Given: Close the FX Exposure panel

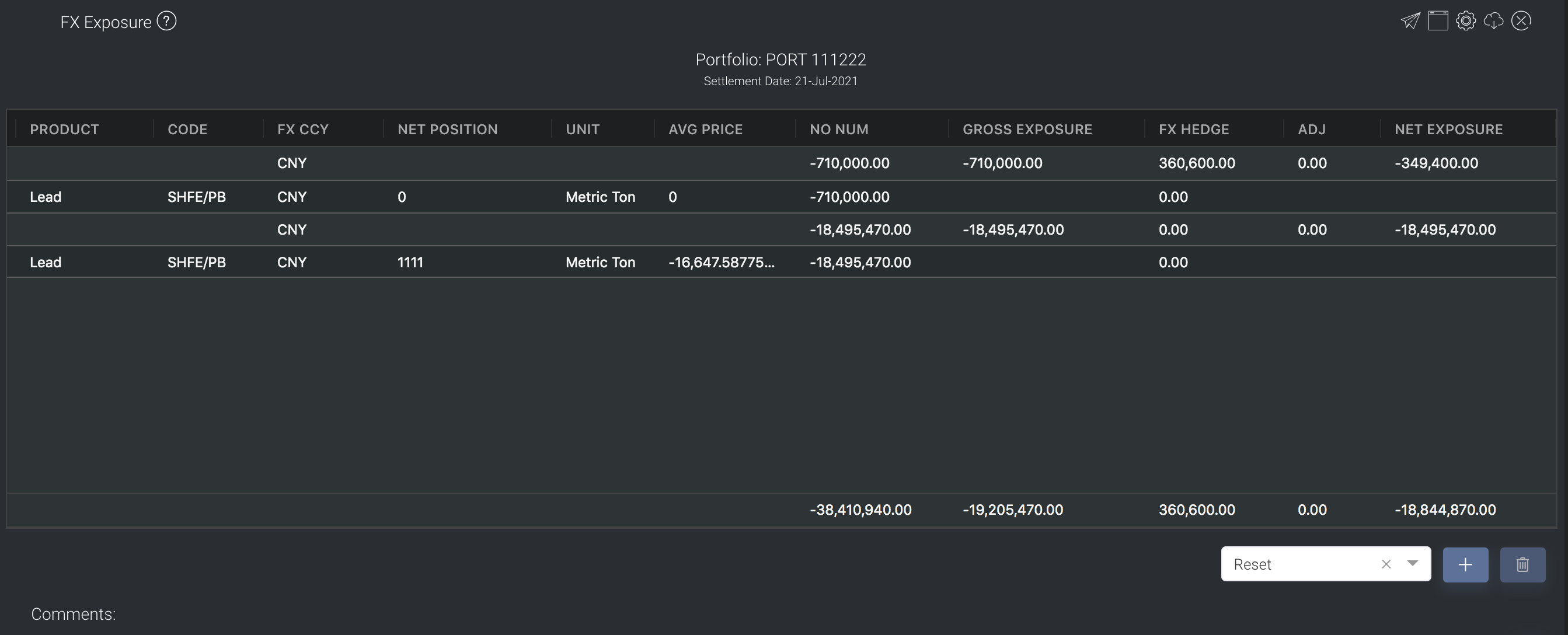Looking at the screenshot, I should point(1521,20).
